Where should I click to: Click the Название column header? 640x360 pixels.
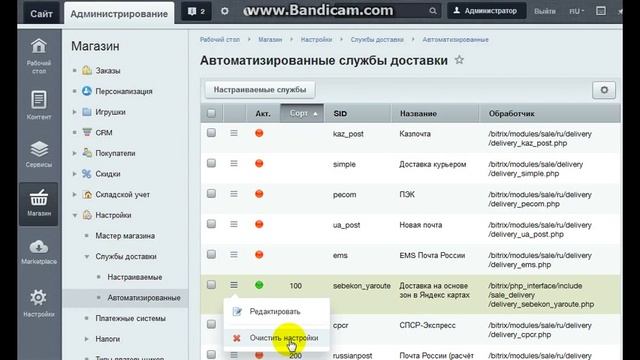pyautogui.click(x=435, y=113)
